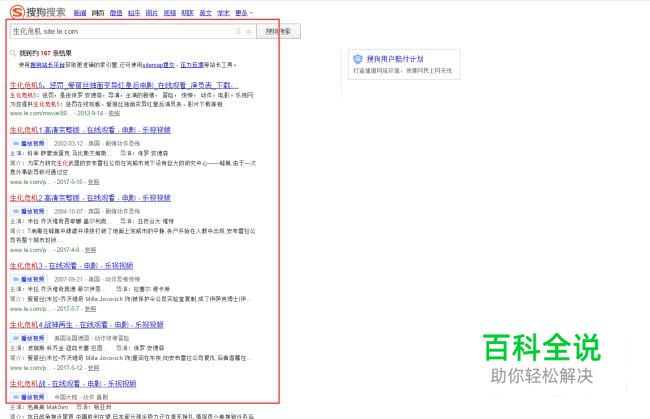The height and width of the screenshot is (419, 650).
Task: Click 播放视频 button under 生化危机2
Action: pos(29,211)
